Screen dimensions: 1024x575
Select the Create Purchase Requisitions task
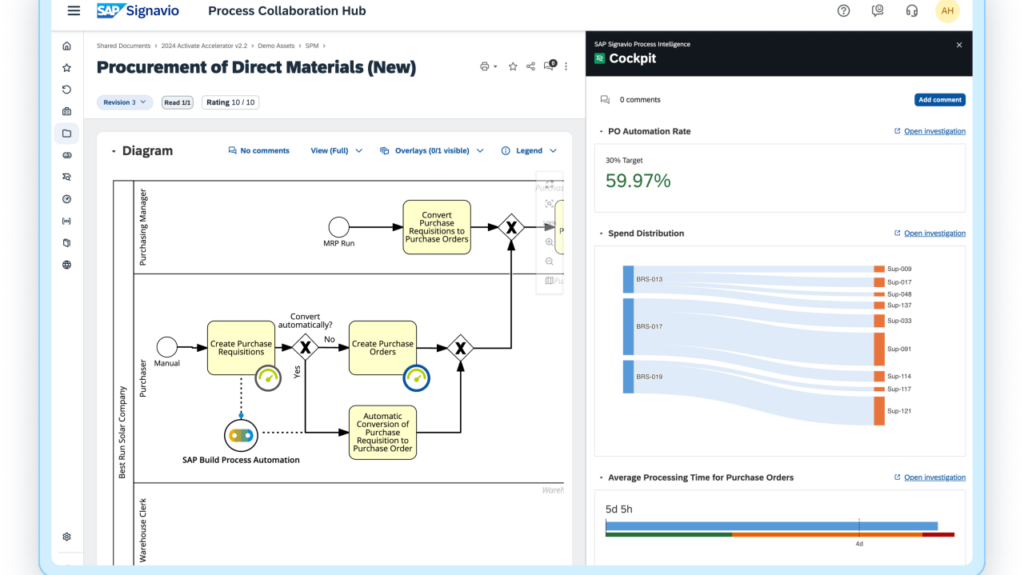(241, 348)
